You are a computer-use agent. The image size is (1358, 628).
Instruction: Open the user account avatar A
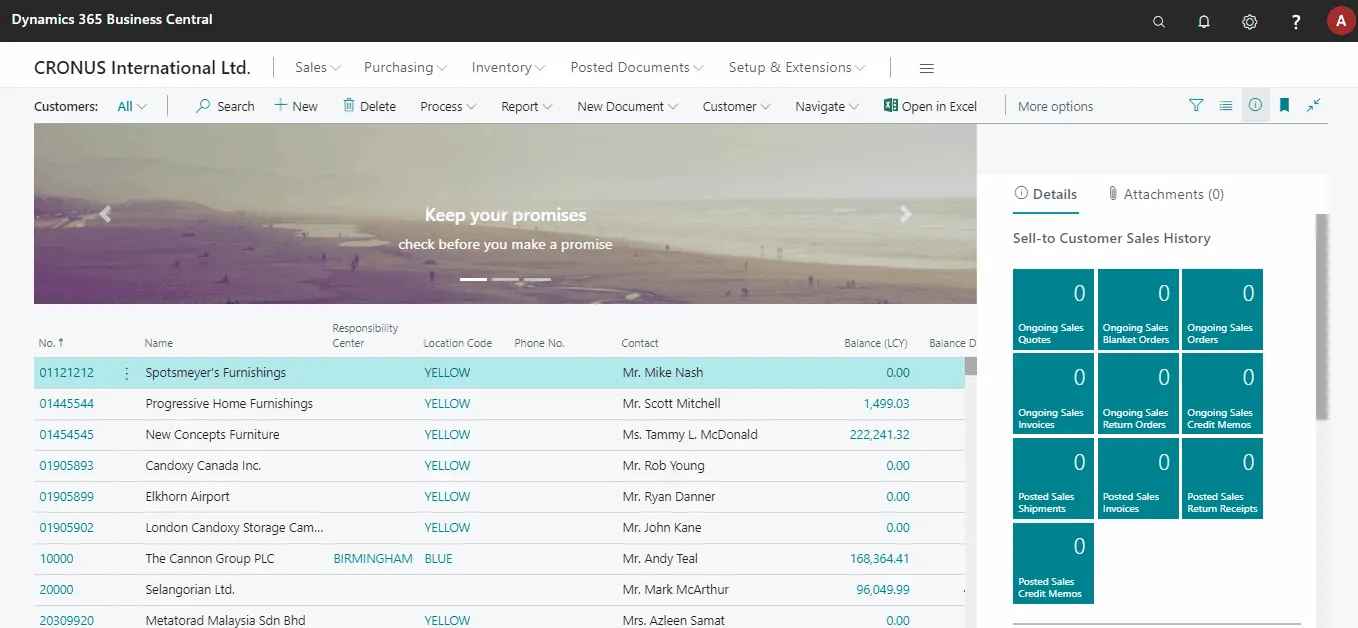click(1340, 21)
